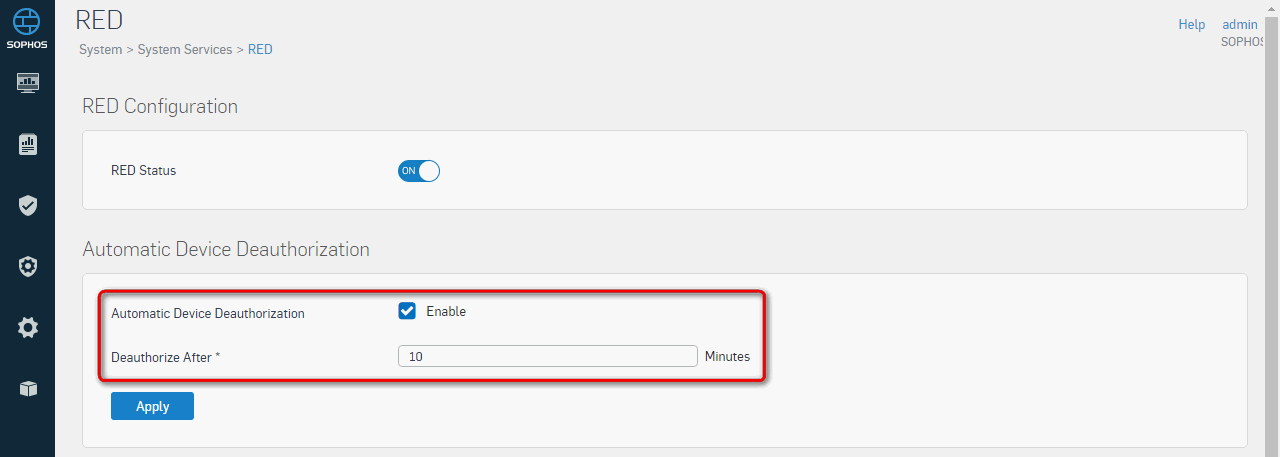
Task: Click the cube objects sidebar icon
Action: [x=28, y=389]
